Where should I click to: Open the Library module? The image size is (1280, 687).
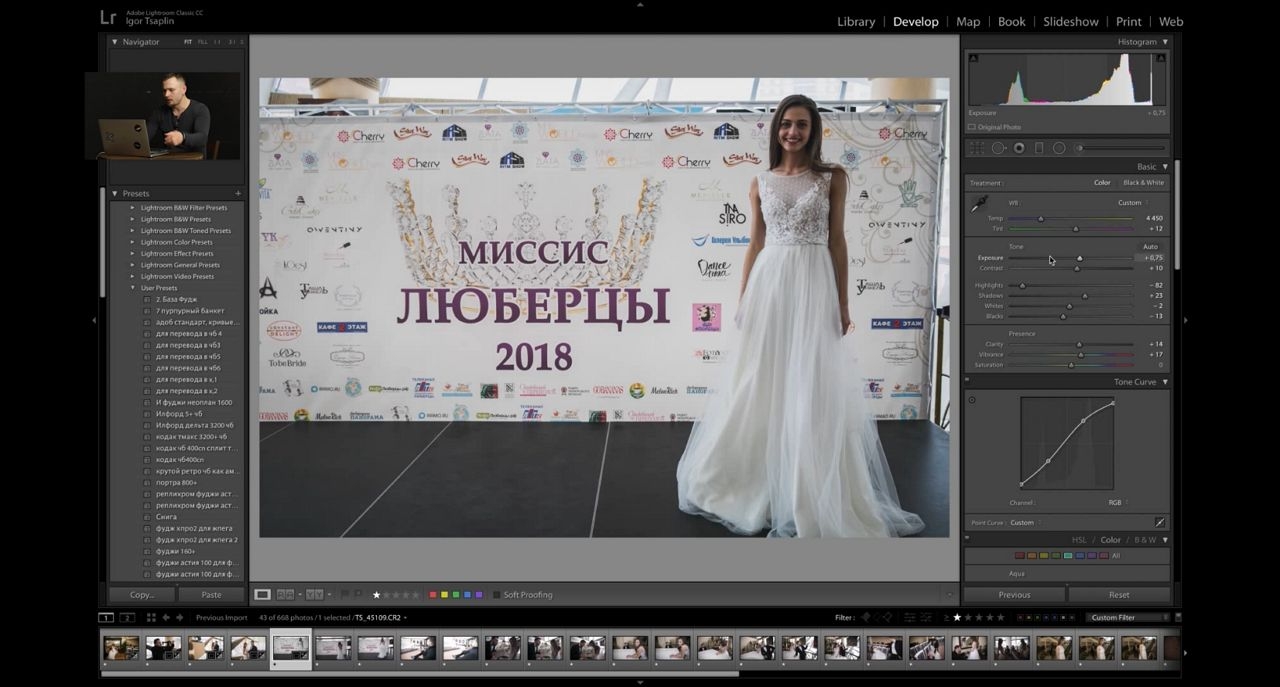coord(856,21)
